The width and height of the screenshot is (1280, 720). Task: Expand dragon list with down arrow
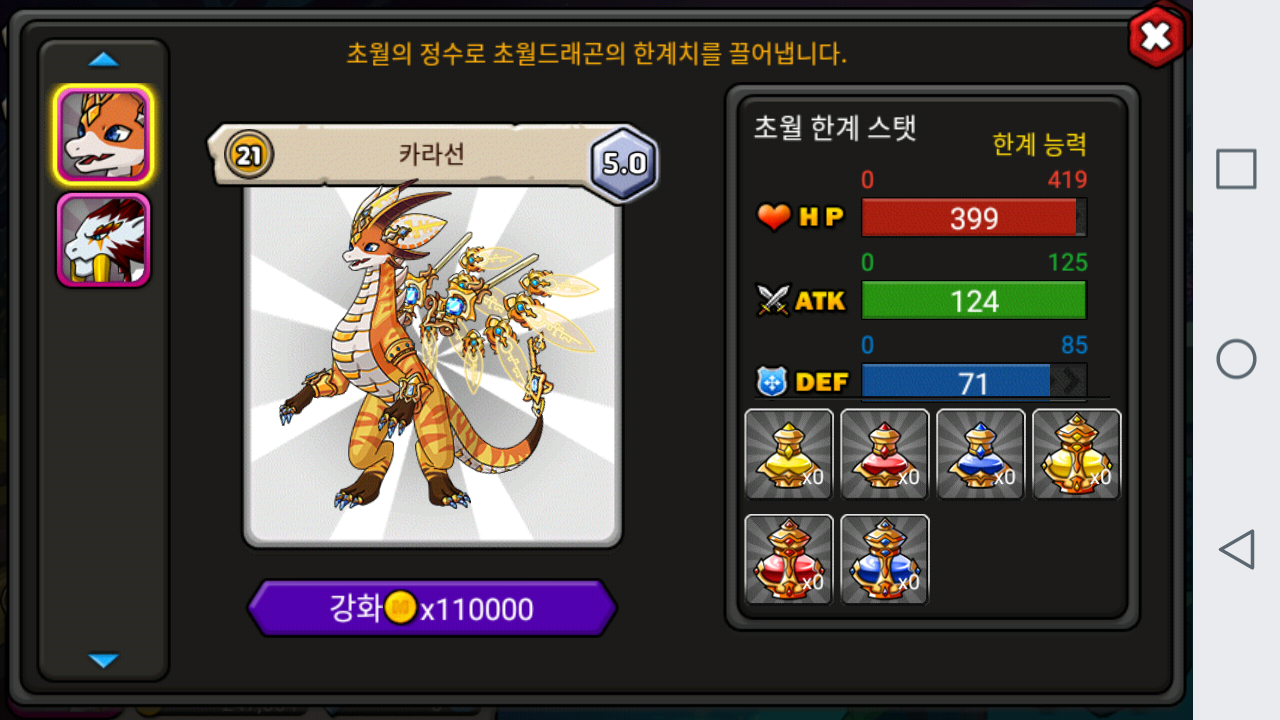pyautogui.click(x=103, y=660)
